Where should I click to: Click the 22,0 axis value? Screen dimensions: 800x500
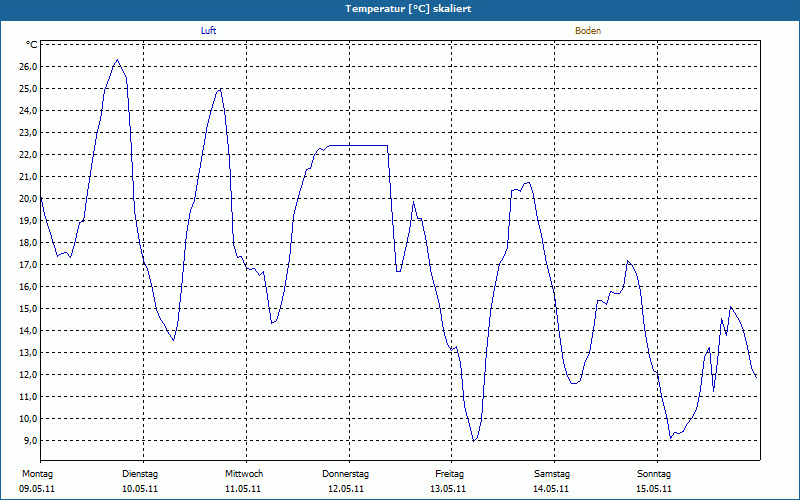tap(28, 155)
